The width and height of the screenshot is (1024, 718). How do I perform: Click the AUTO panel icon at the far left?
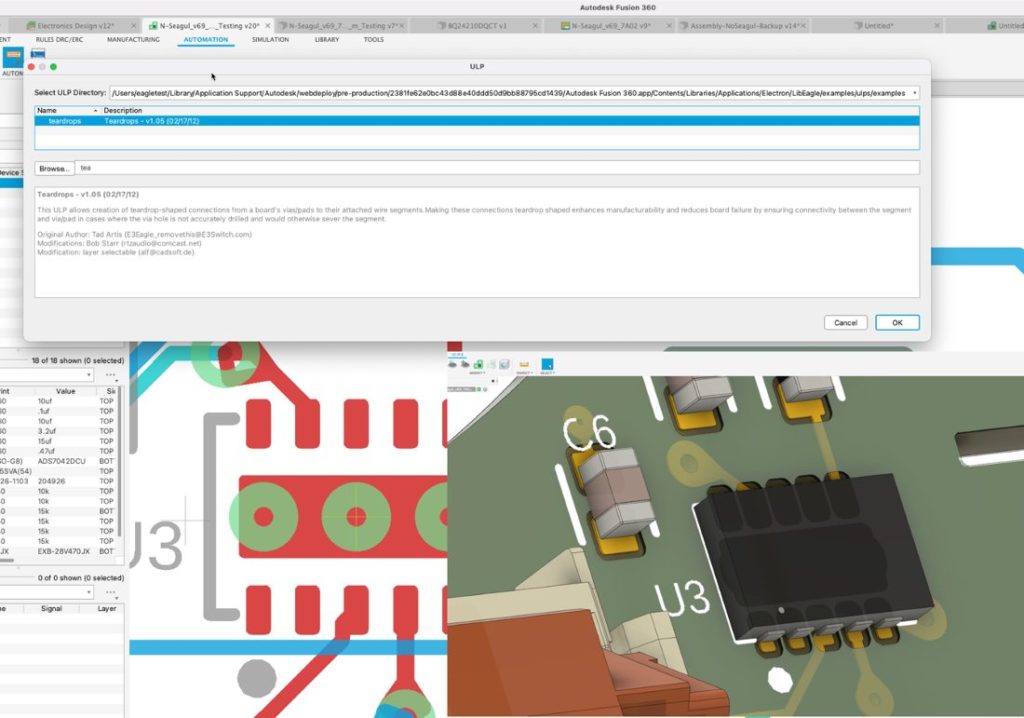click(13, 57)
